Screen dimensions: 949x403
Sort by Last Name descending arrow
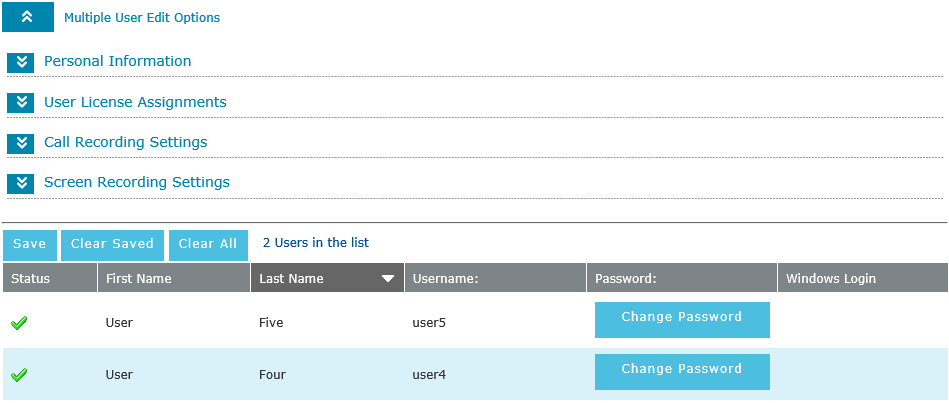388,279
